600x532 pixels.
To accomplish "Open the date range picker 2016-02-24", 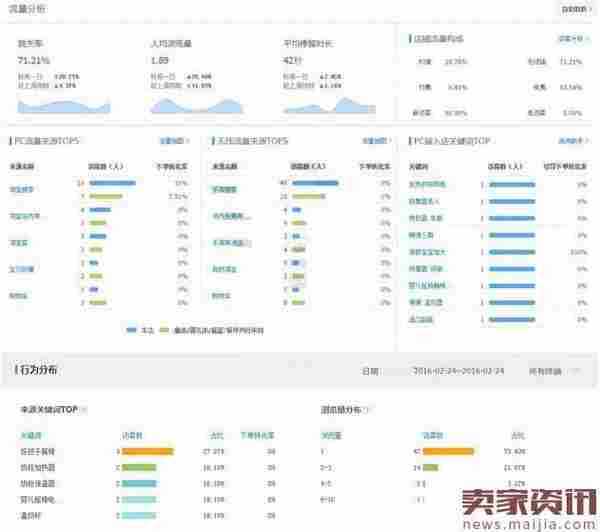I will tap(458, 370).
